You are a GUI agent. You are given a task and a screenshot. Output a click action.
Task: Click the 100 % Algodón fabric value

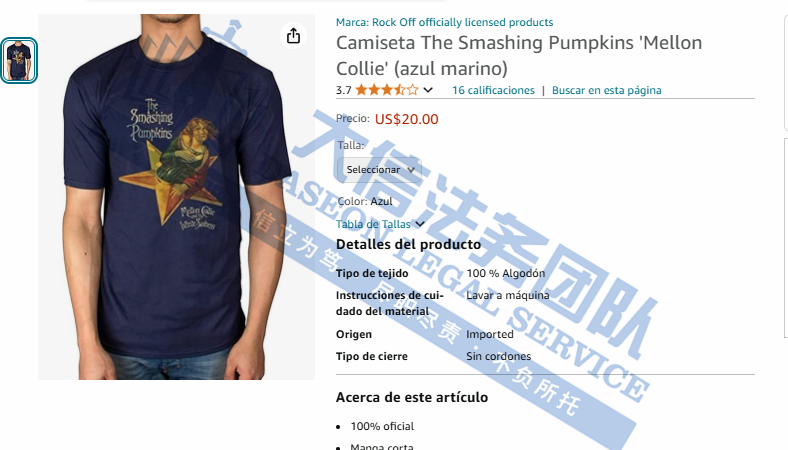(x=506, y=273)
